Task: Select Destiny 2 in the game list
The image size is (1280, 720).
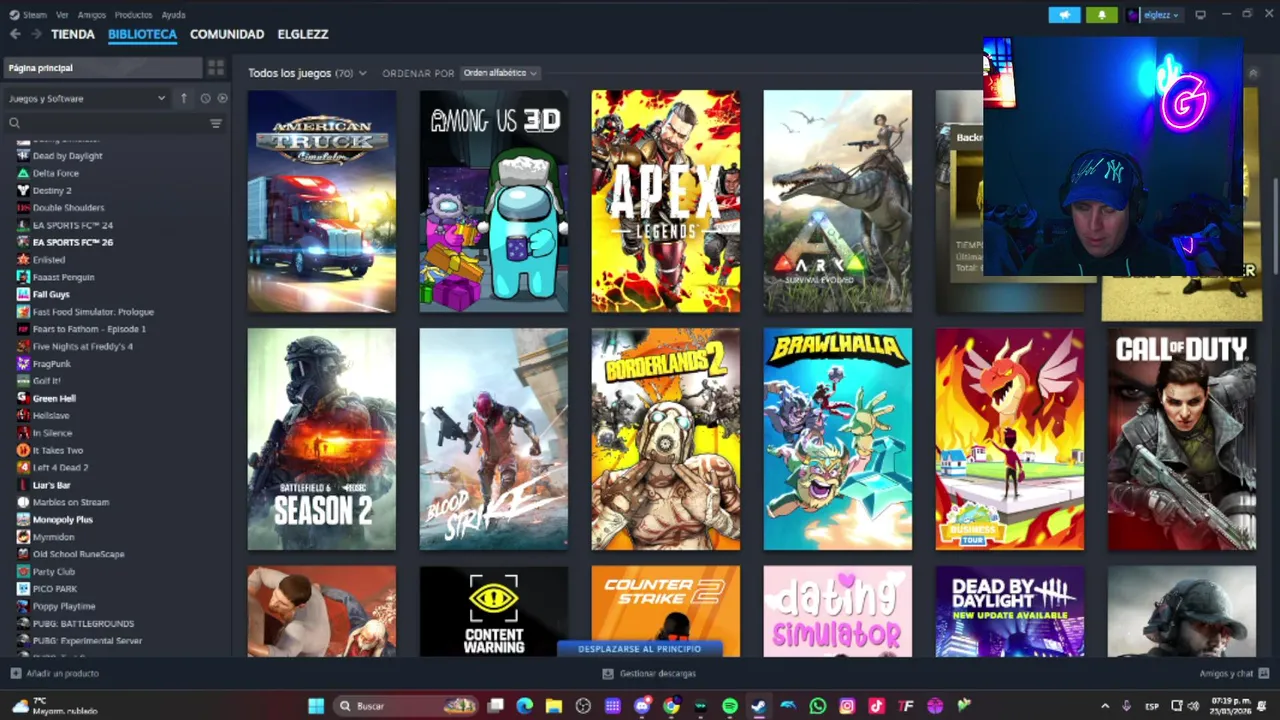Action: (52, 190)
